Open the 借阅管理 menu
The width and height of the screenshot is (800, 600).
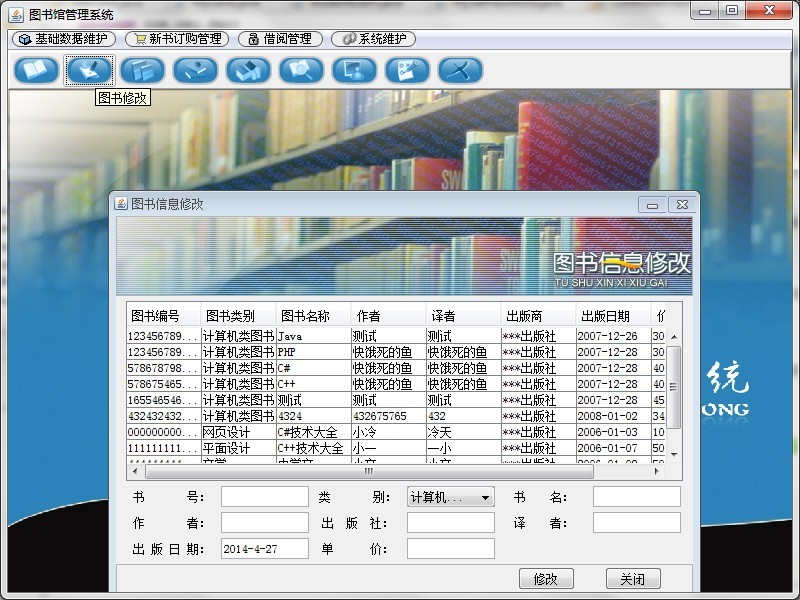tap(281, 39)
